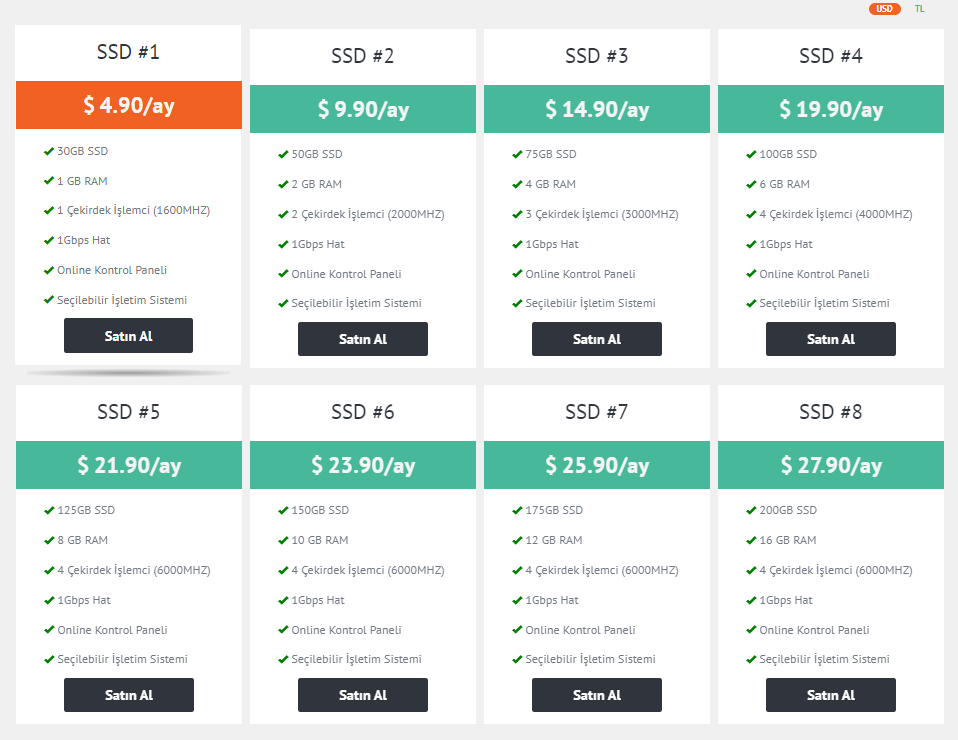
Task: Click the checkmark beside 2 GB RAM
Action: tap(283, 185)
